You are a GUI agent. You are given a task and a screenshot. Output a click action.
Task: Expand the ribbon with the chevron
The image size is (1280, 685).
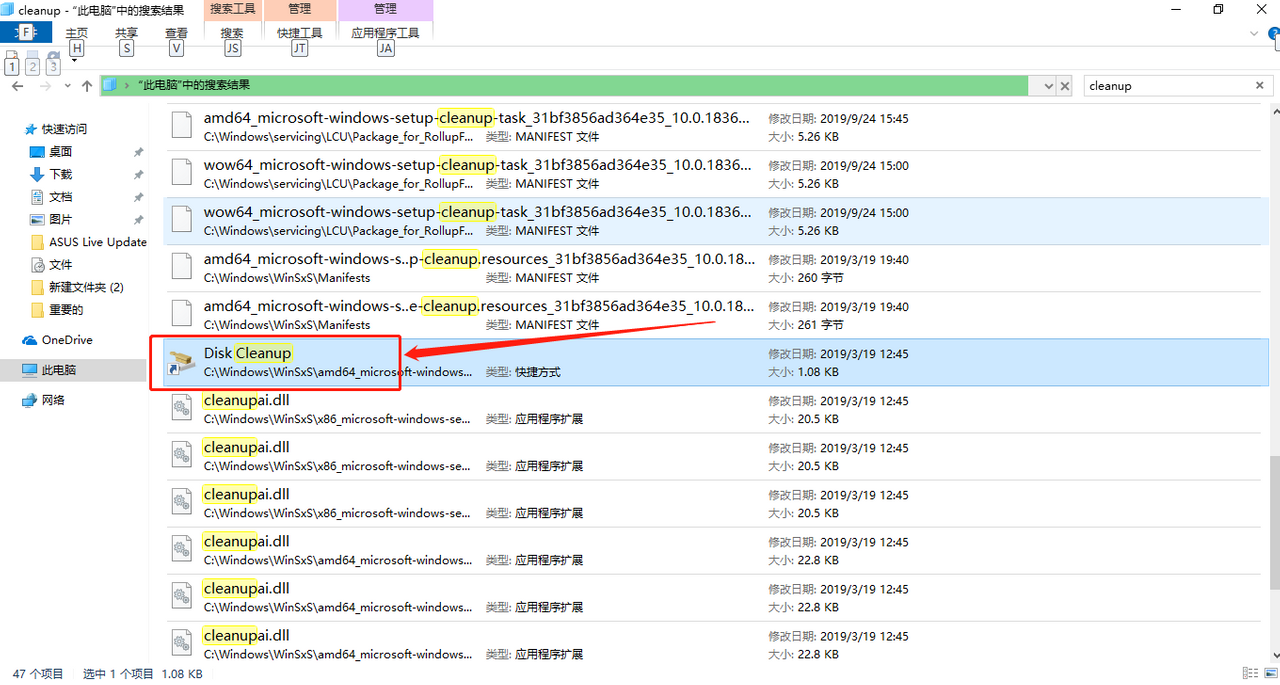pyautogui.click(x=1255, y=33)
